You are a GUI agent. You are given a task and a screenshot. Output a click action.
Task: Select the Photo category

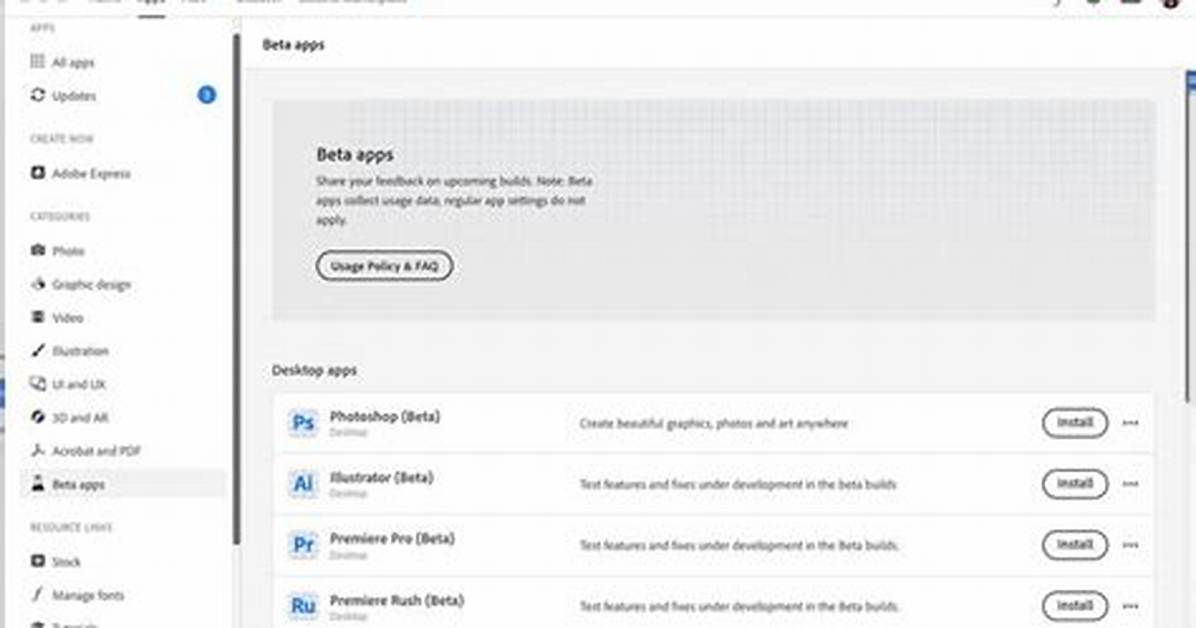[57, 250]
